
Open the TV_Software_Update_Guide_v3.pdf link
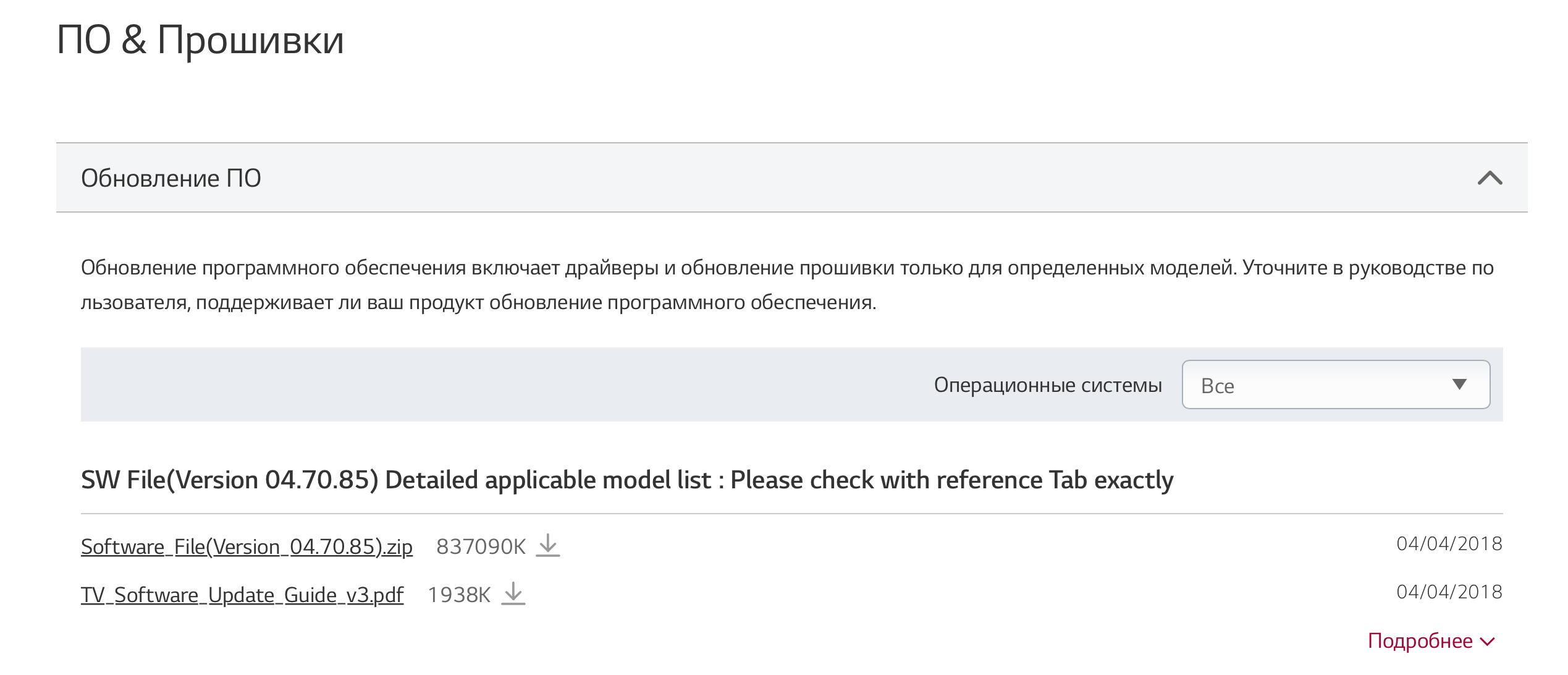click(242, 595)
